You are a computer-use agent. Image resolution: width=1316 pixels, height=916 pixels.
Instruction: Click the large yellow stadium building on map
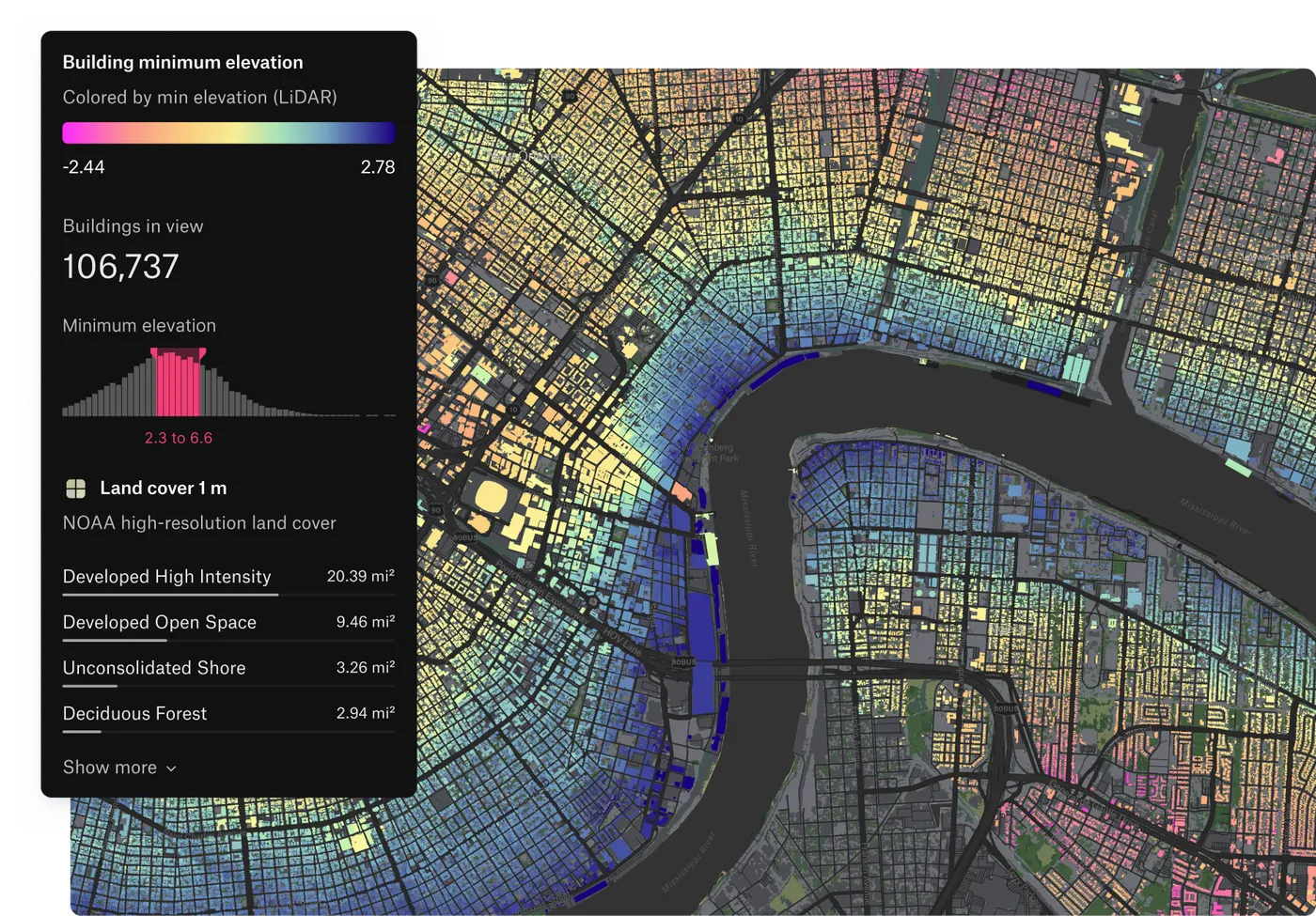point(490,495)
